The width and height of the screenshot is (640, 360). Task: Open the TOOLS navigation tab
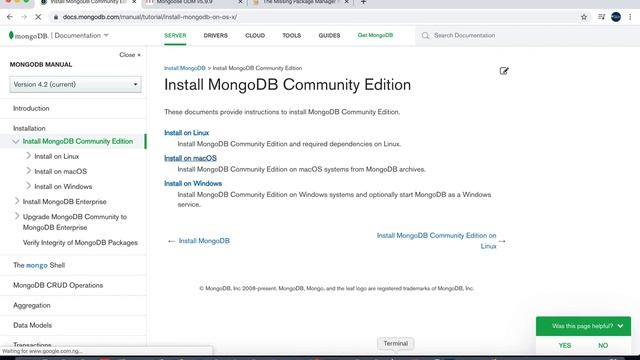291,36
